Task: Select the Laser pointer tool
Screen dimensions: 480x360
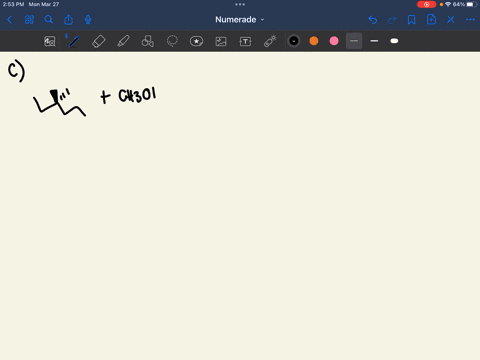Action: point(270,41)
